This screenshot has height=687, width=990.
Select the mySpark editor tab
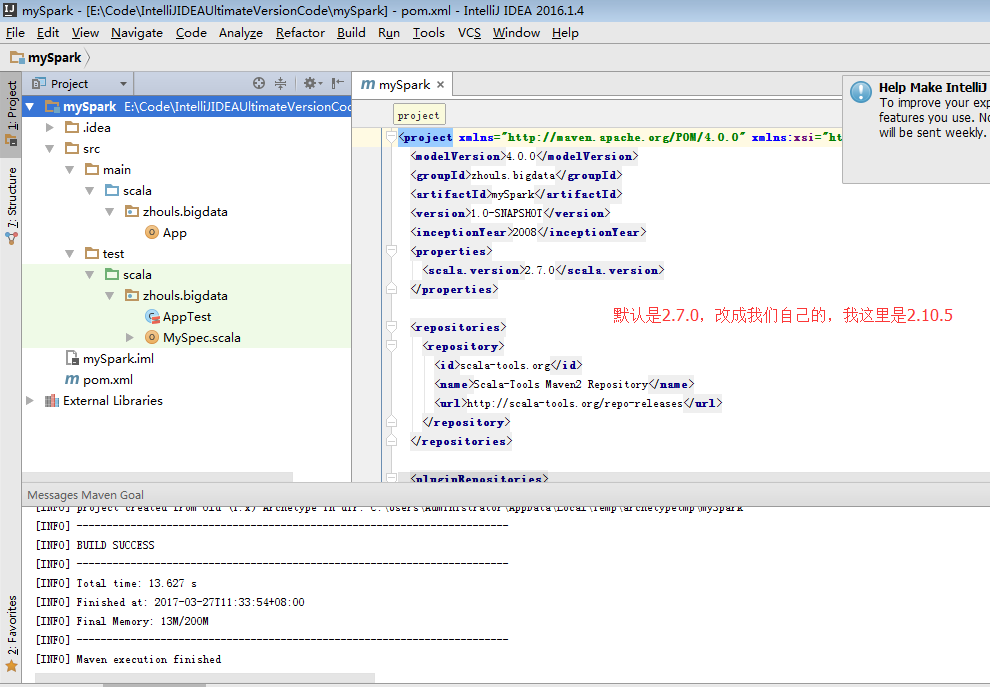click(404, 85)
